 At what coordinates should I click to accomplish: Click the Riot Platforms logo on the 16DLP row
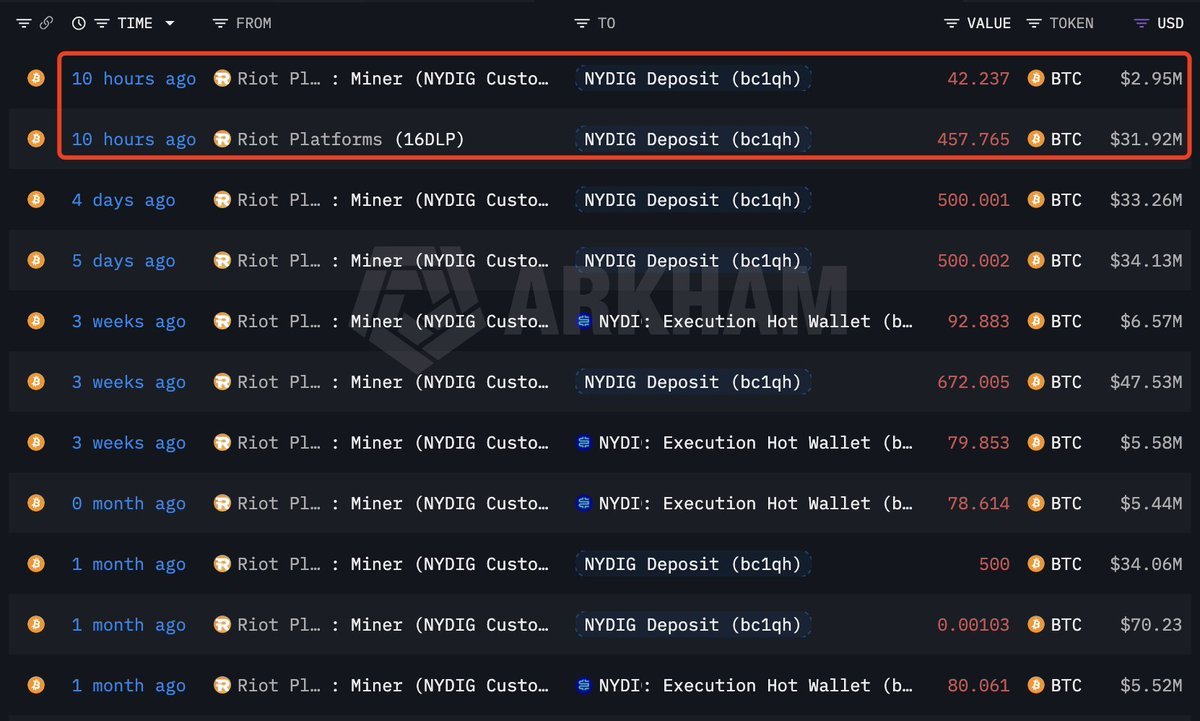(222, 139)
